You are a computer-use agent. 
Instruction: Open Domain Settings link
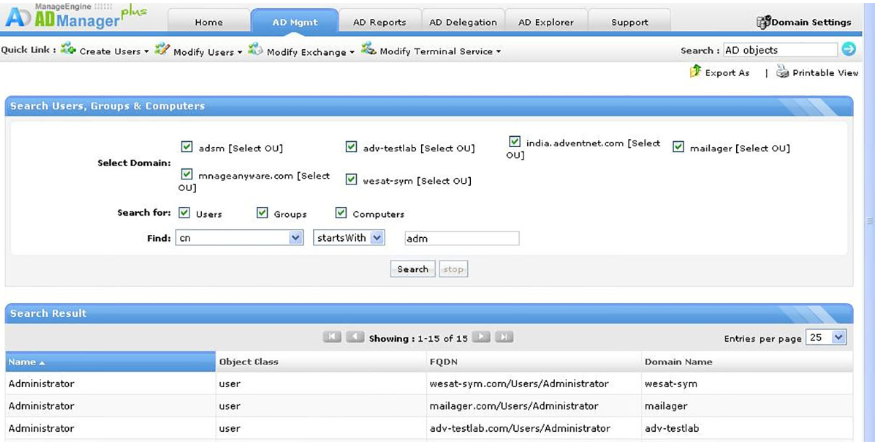[811, 23]
